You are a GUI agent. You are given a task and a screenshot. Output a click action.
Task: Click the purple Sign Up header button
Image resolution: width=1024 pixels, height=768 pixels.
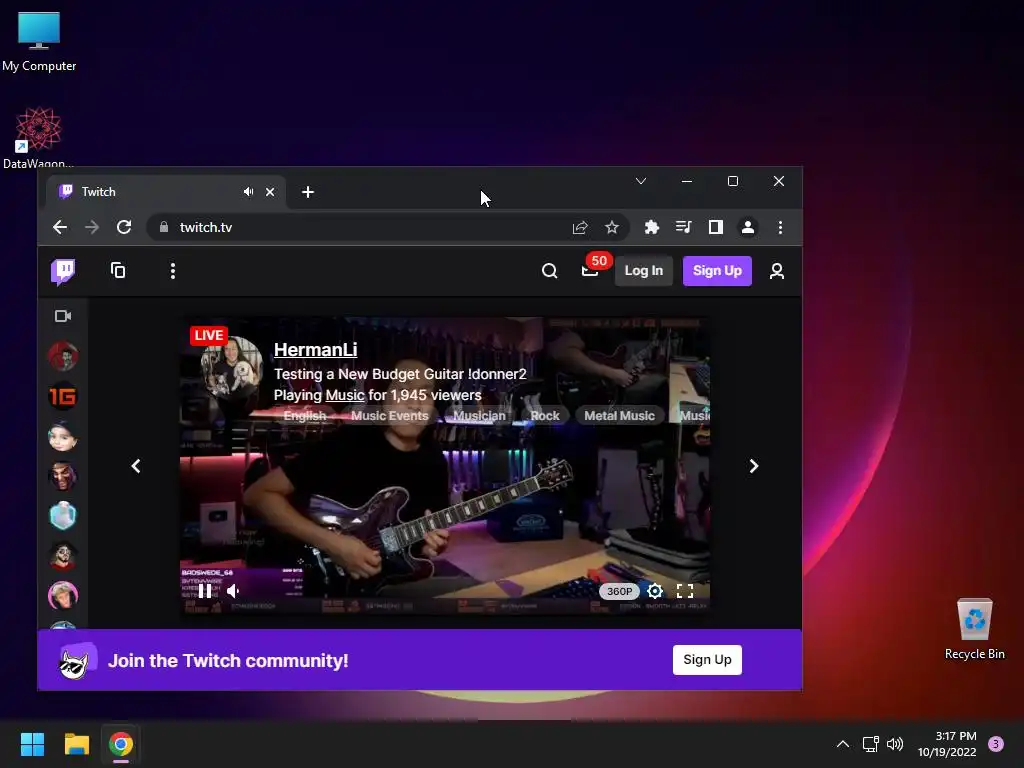[x=717, y=271]
